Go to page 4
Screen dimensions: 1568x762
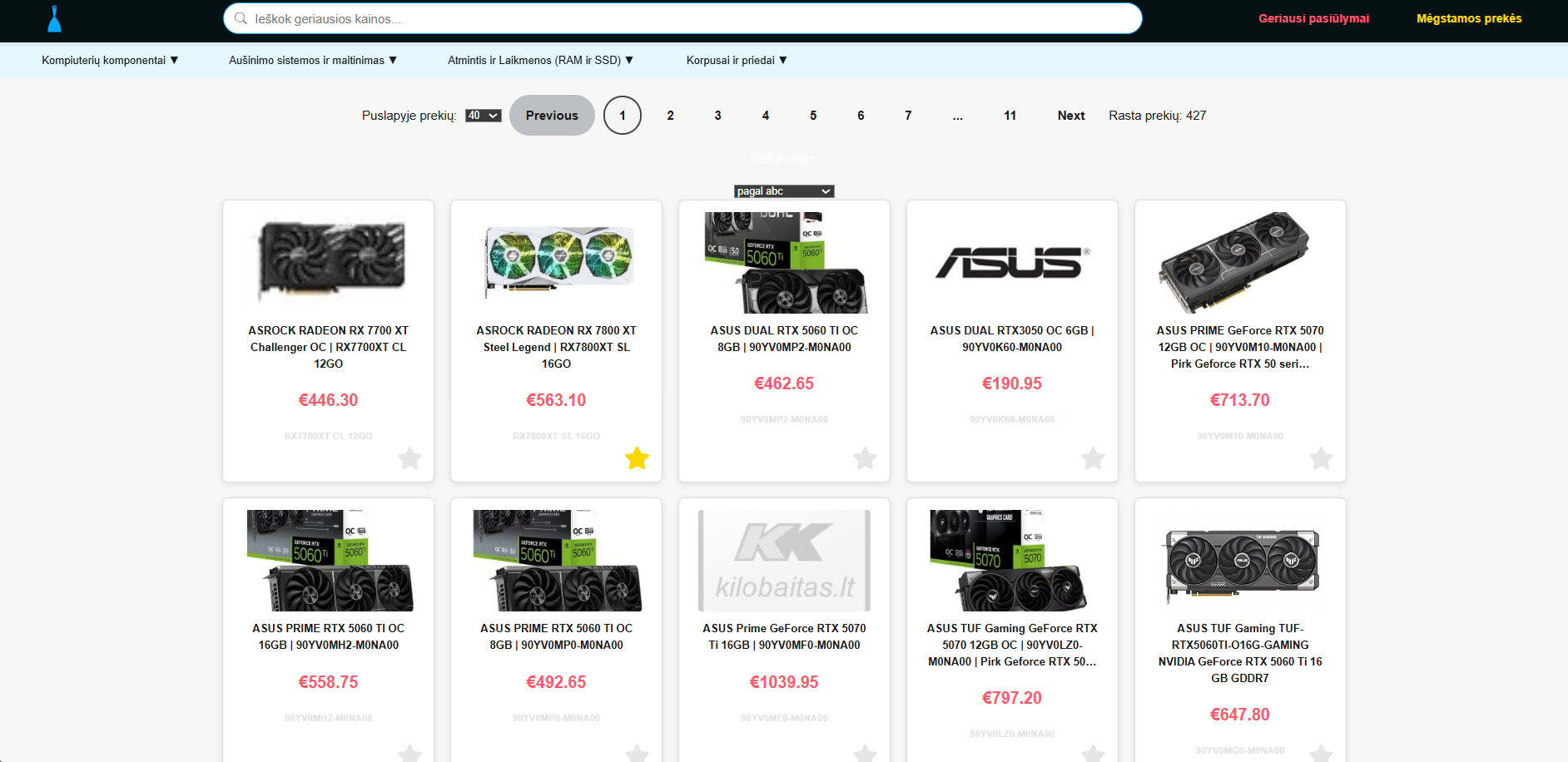click(x=766, y=116)
